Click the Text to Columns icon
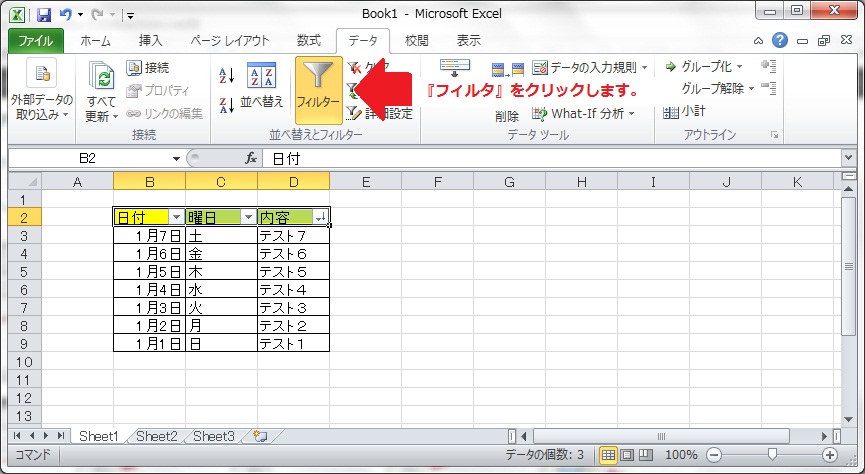 455,68
